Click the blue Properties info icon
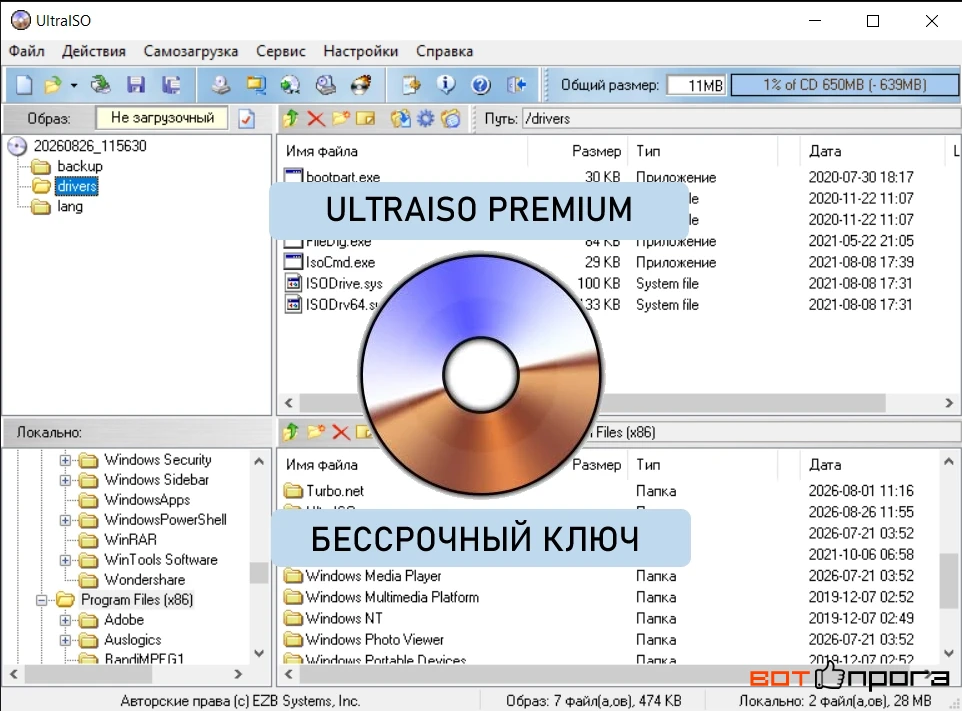The width and height of the screenshot is (962, 711). tap(446, 85)
